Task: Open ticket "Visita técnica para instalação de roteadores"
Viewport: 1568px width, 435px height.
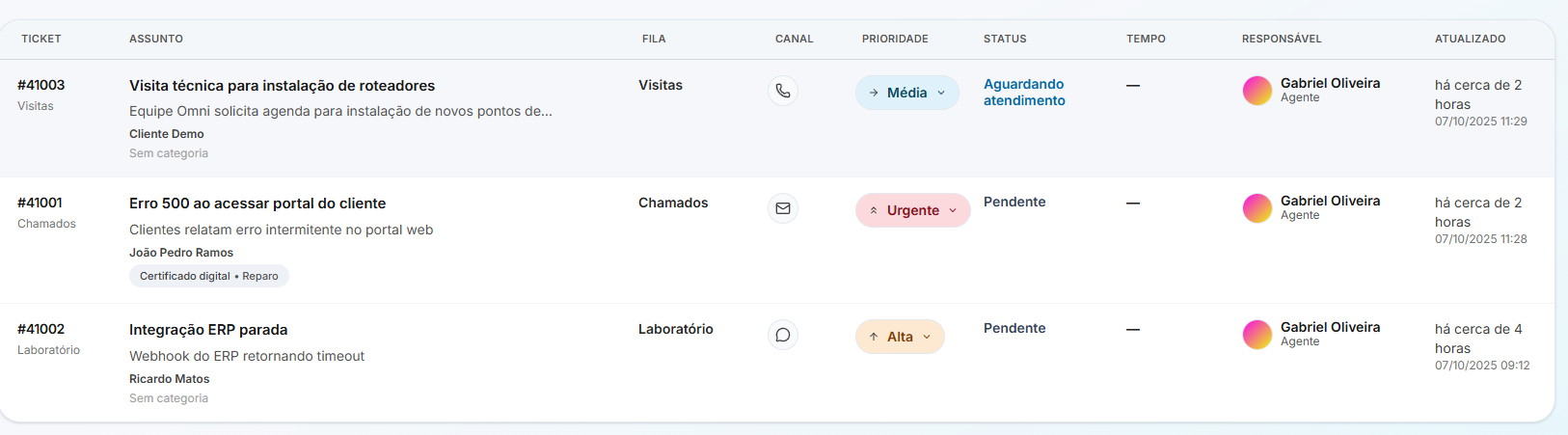Action: [x=282, y=86]
